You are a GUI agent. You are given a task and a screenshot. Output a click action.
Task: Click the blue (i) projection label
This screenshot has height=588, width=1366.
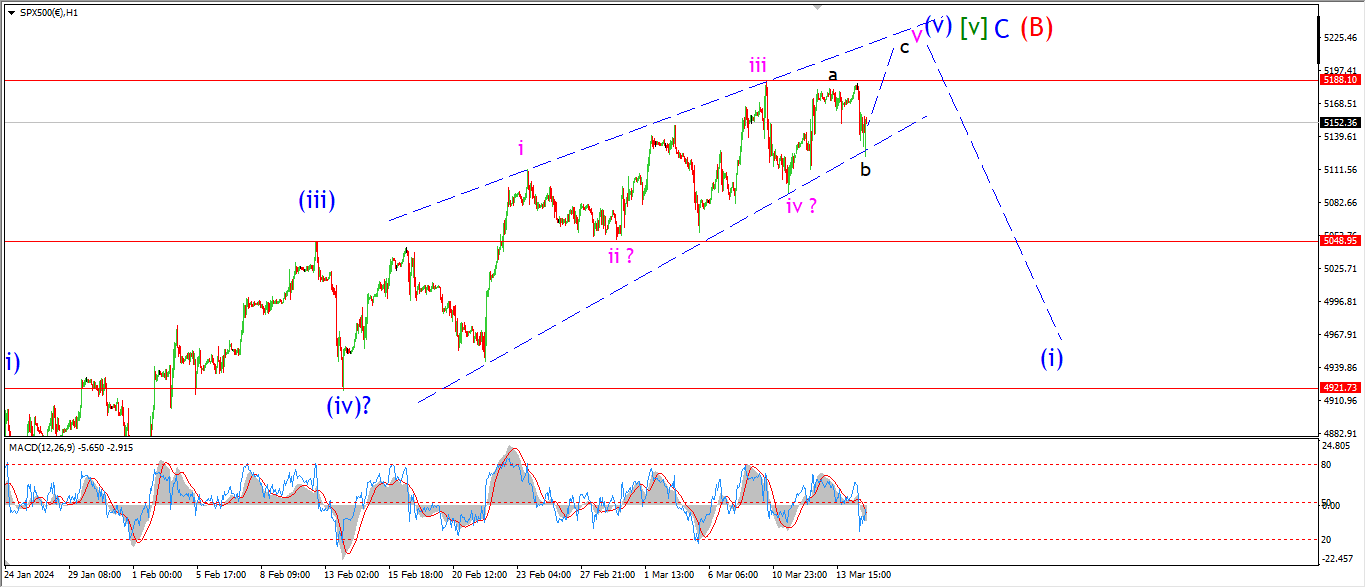click(x=1050, y=357)
